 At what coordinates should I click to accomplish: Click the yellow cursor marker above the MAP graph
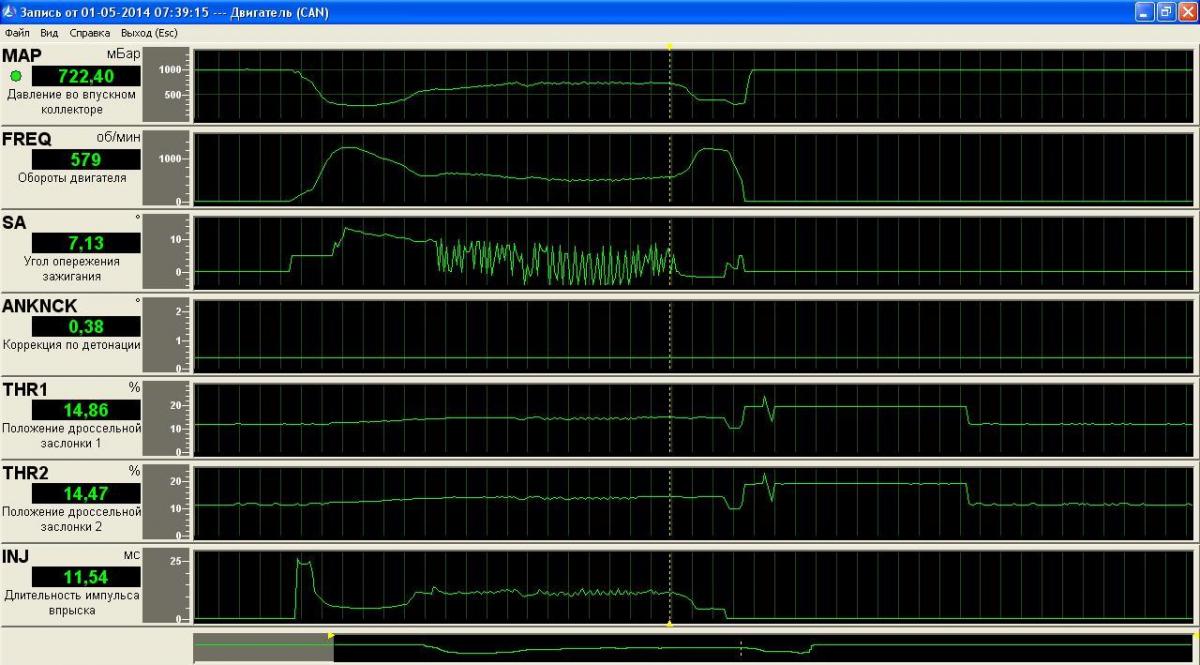[669, 46]
